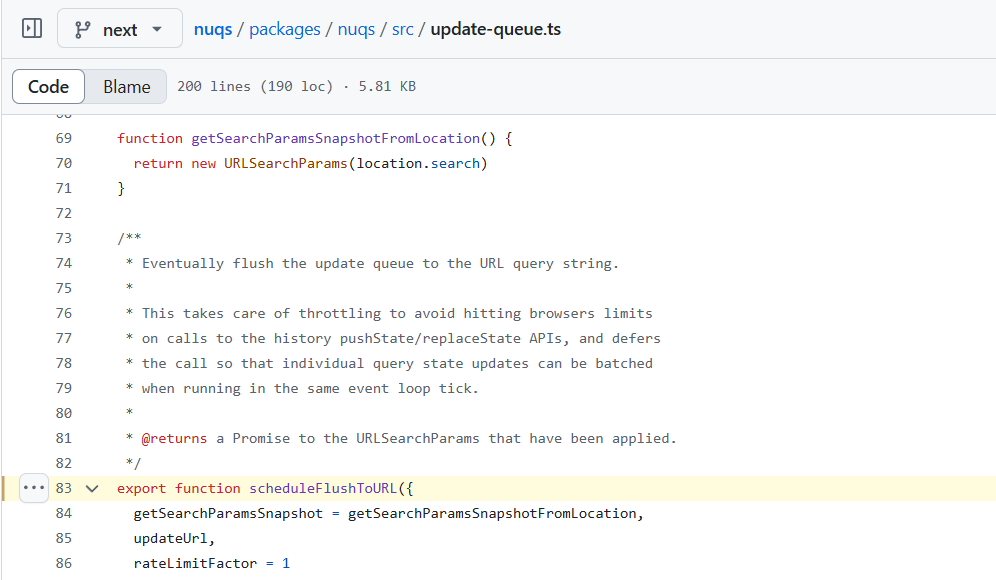Collapse the scheduleFlushToURL function code fold
Screen dimensions: 996x580
pos(92,489)
